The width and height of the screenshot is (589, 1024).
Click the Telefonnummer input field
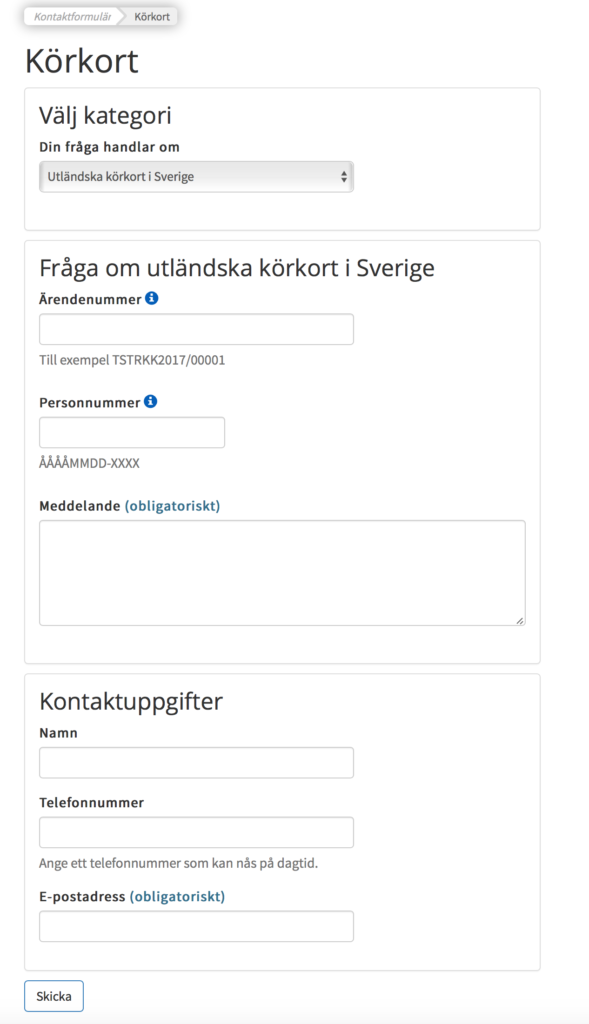[196, 831]
